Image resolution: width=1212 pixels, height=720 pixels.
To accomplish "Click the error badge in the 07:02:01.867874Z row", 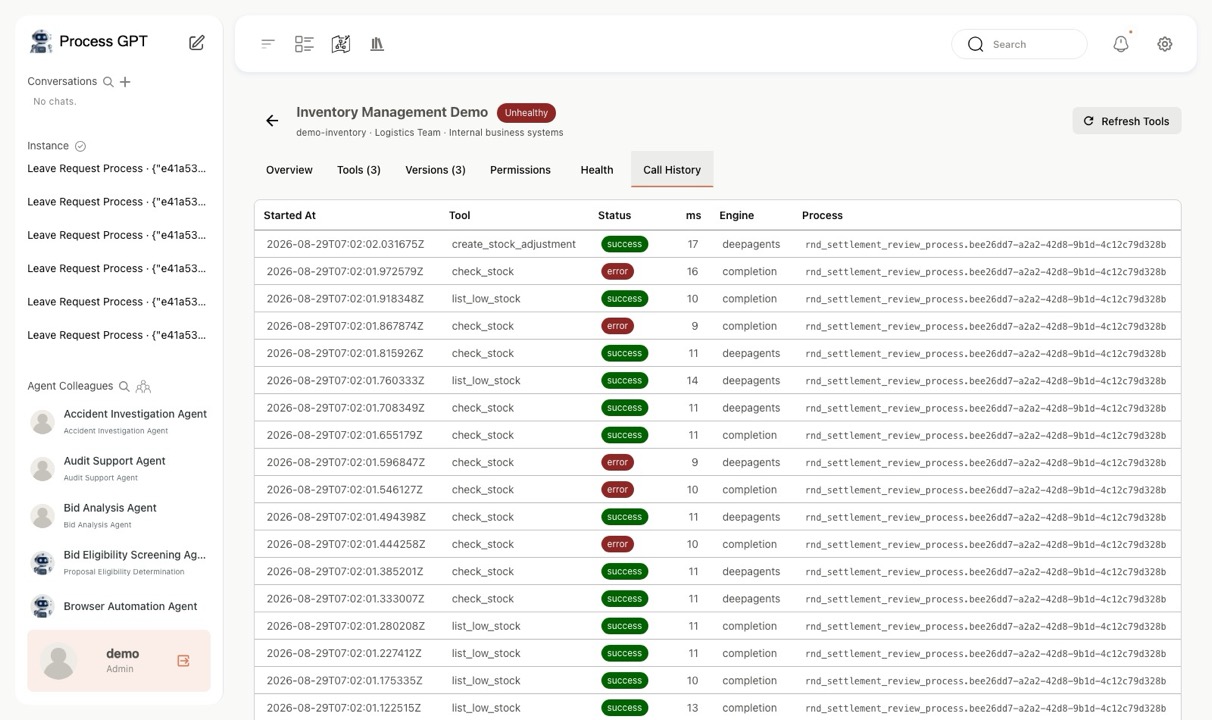I will 618,326.
